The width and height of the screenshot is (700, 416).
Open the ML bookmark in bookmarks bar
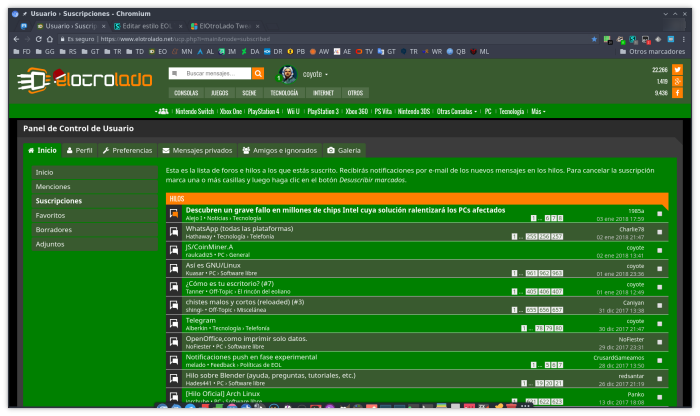[479, 52]
